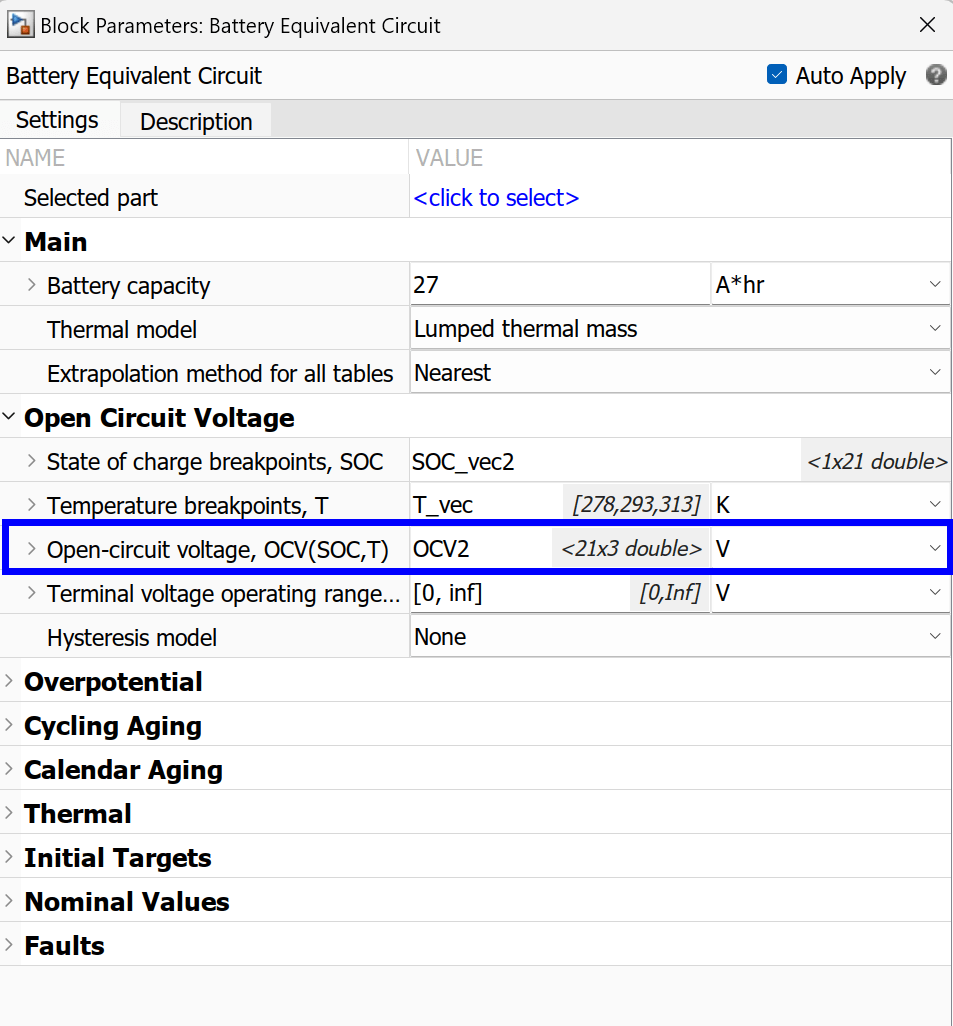This screenshot has width=953, height=1026.
Task: Click the T_vec preview showing [278,293,313]
Action: (637, 503)
